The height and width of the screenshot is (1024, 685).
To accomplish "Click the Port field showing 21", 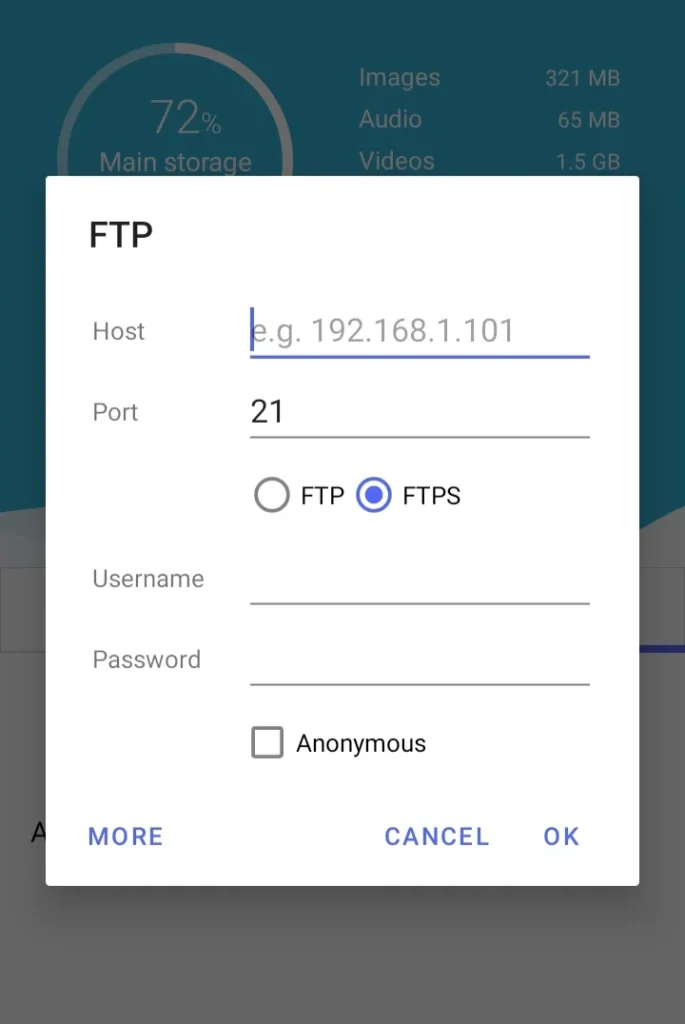I will (418, 411).
